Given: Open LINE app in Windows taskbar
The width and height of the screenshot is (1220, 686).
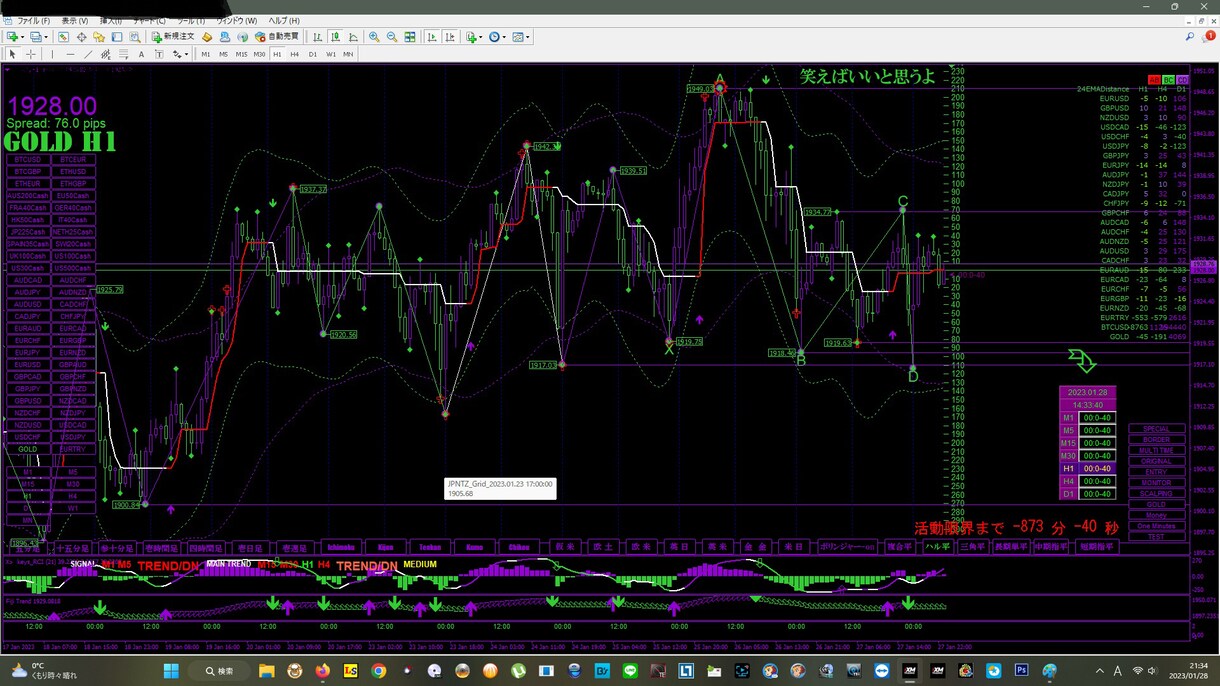Looking at the screenshot, I should [630, 670].
